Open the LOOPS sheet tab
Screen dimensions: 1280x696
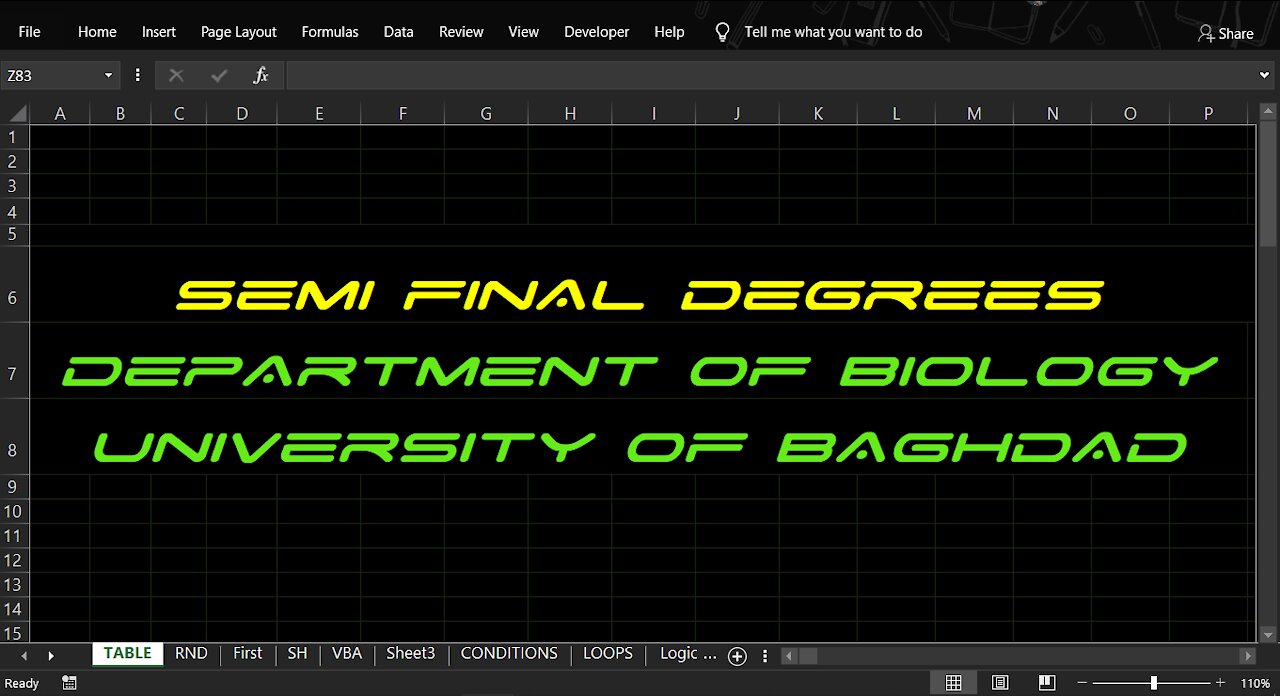[x=608, y=653]
